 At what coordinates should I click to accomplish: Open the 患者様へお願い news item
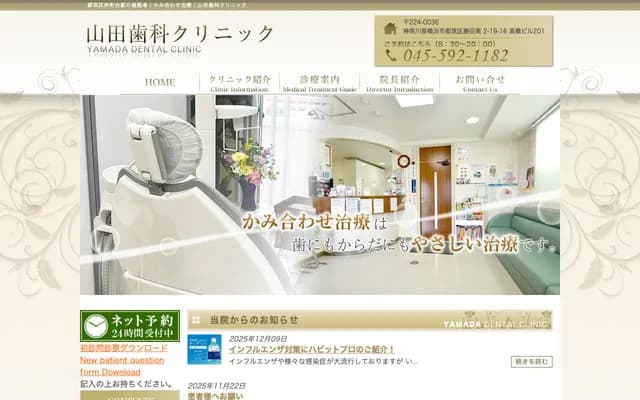[216, 396]
